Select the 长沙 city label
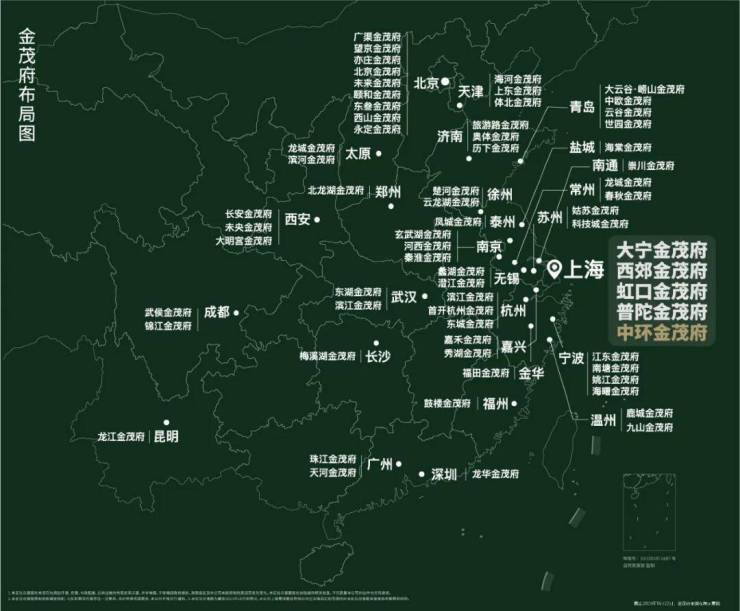Viewport: 740px width, 611px height. coord(378,357)
